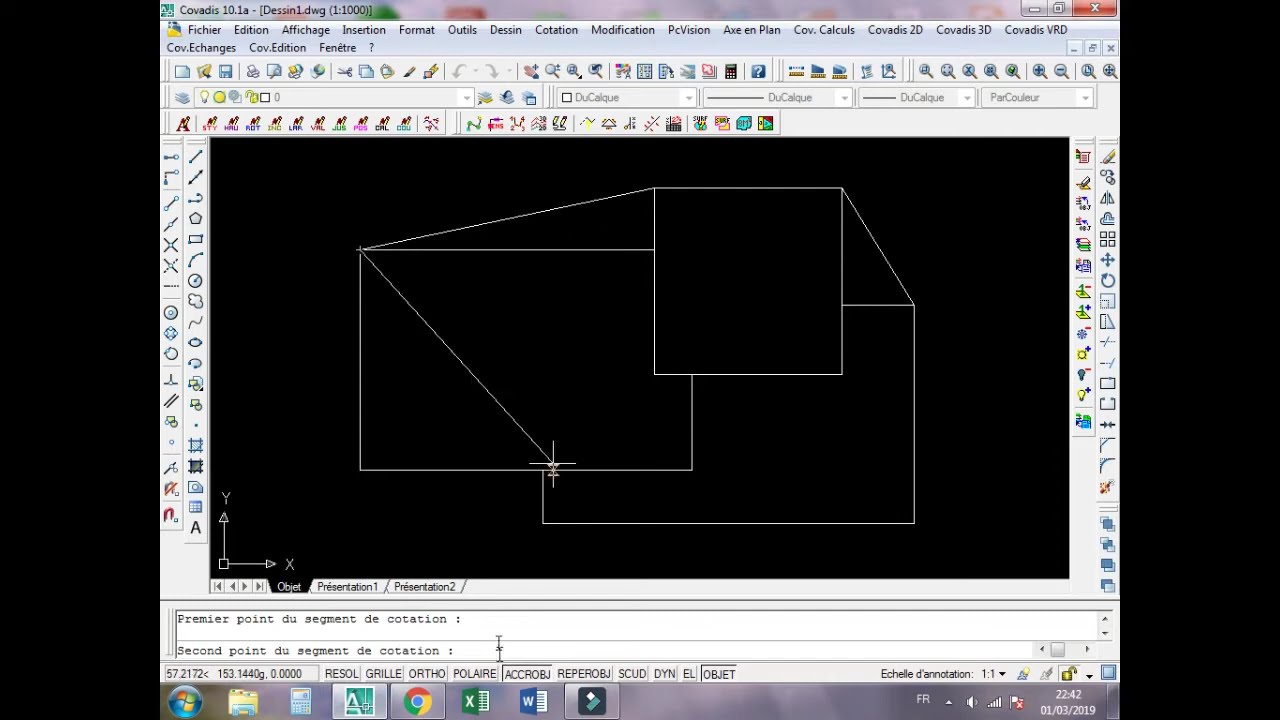Viewport: 1280px width, 720px height.
Task: Select the Arc draw tool
Action: pyautogui.click(x=195, y=260)
